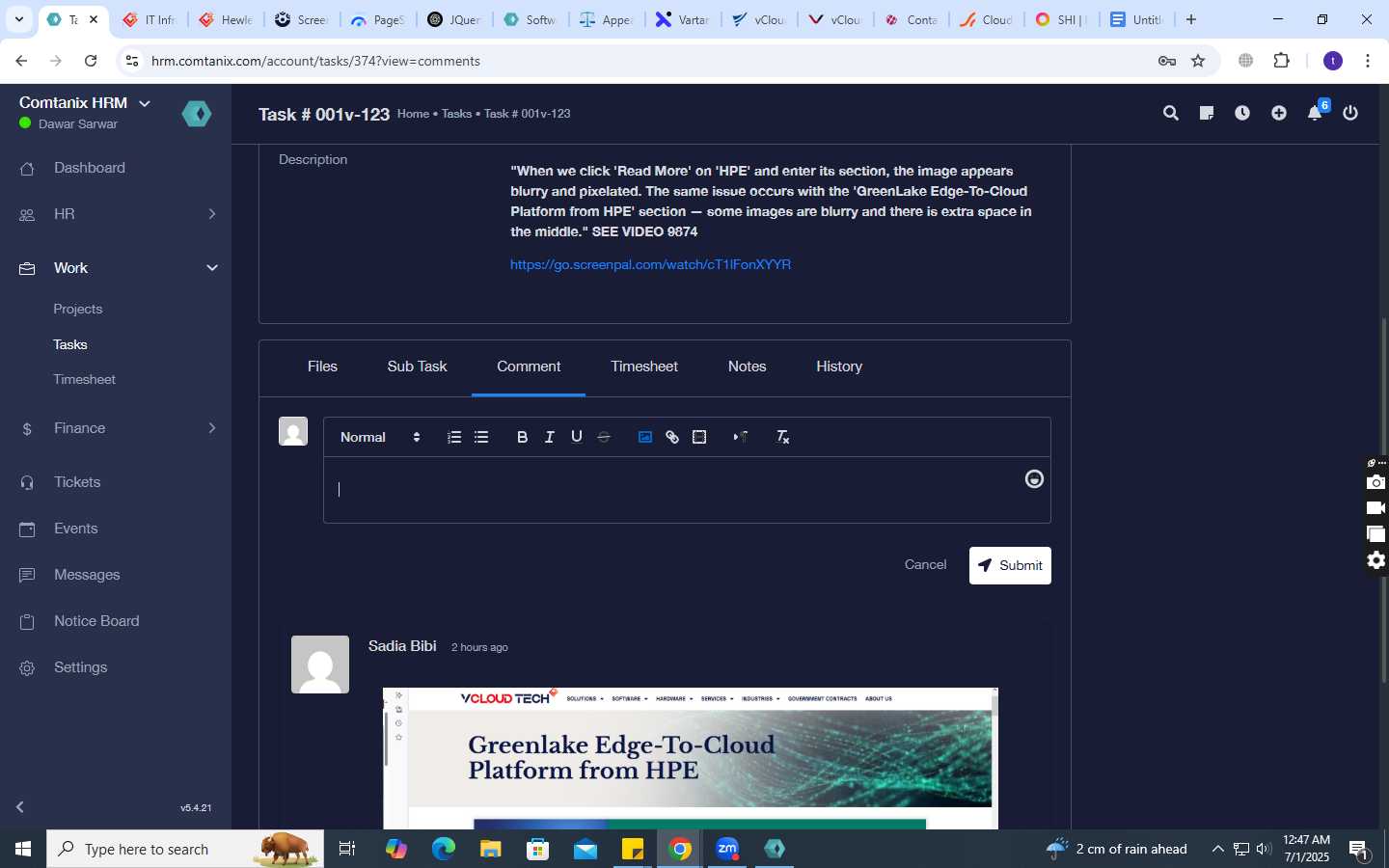Viewport: 1389px width, 868px height.
Task: Open Events in sidebar
Action: click(x=76, y=529)
